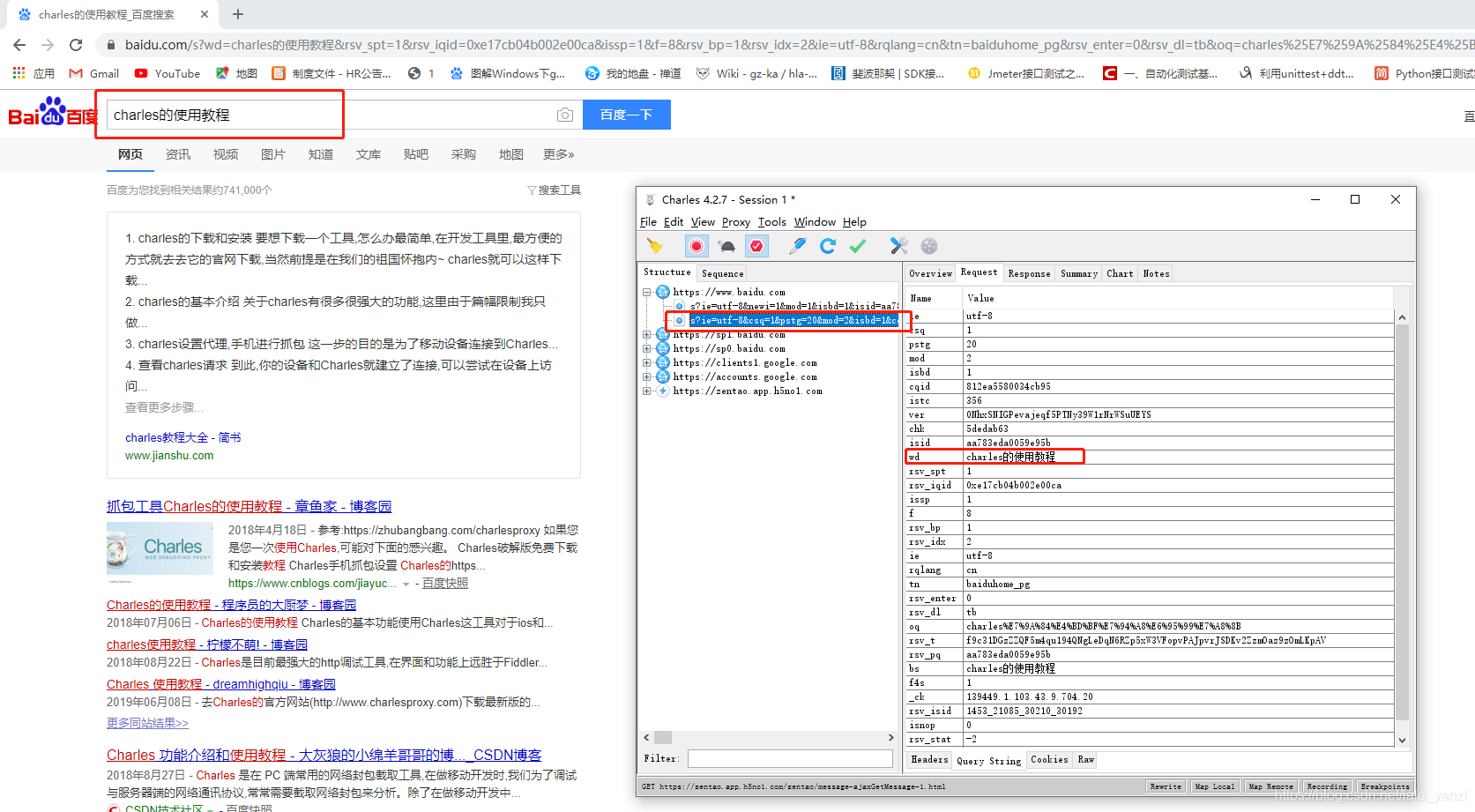Click the Baidu logo
The height and width of the screenshot is (812, 1475).
(53, 113)
